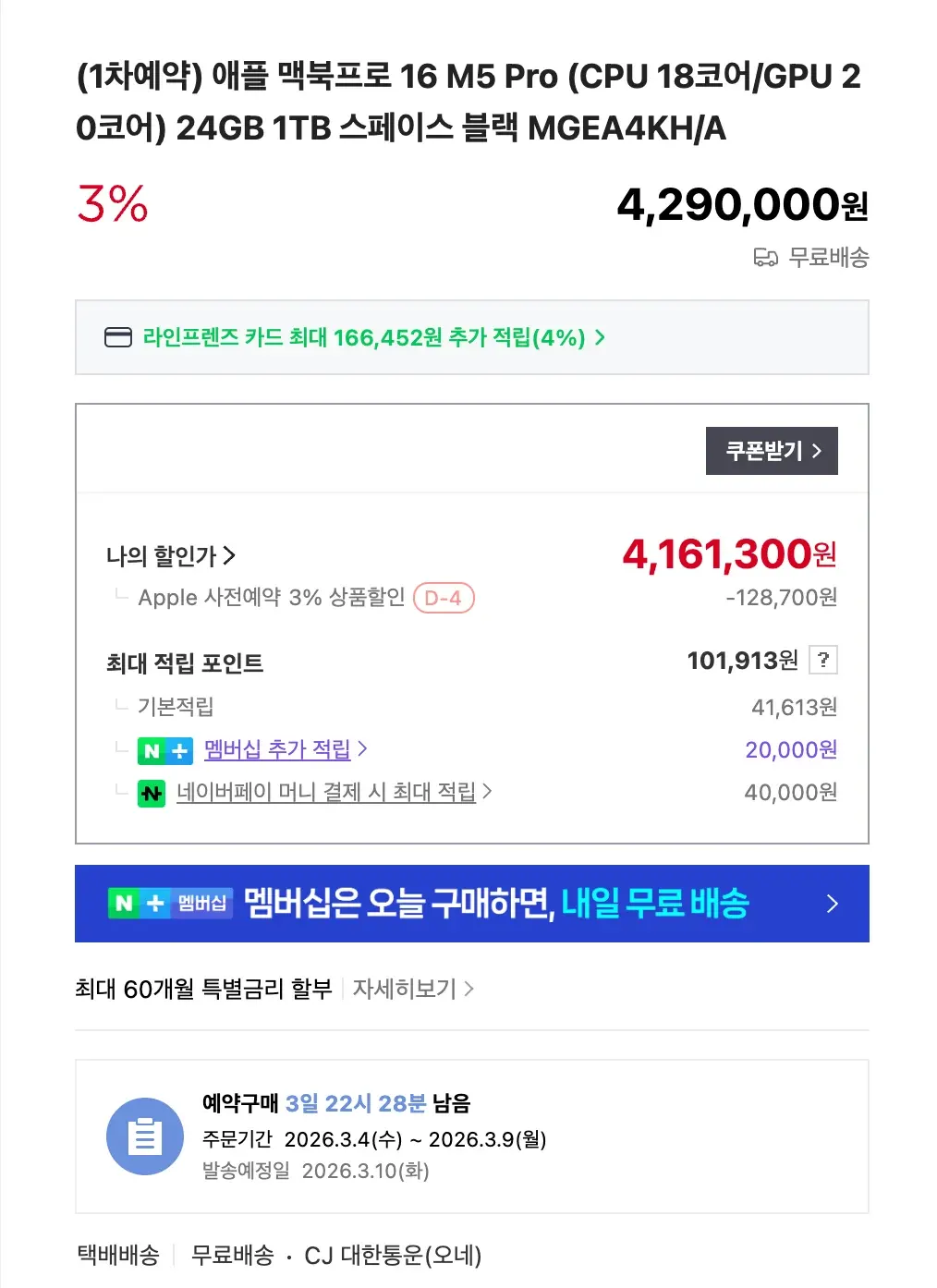Viewport: 937px width, 1288px height.
Task: Click the Naver Pay money icon
Action: 152,793
